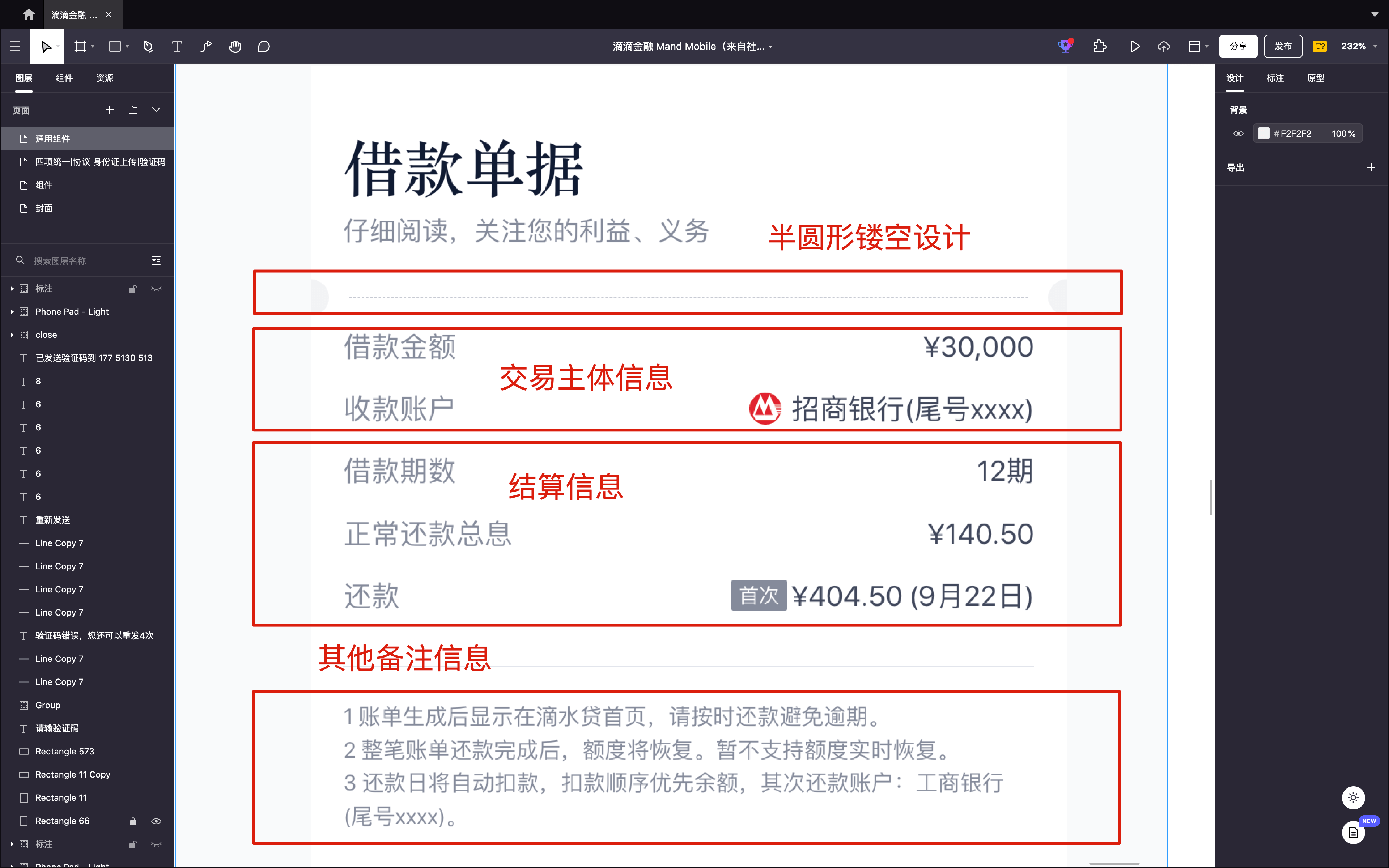Open the layout view panel icon

tap(1194, 47)
